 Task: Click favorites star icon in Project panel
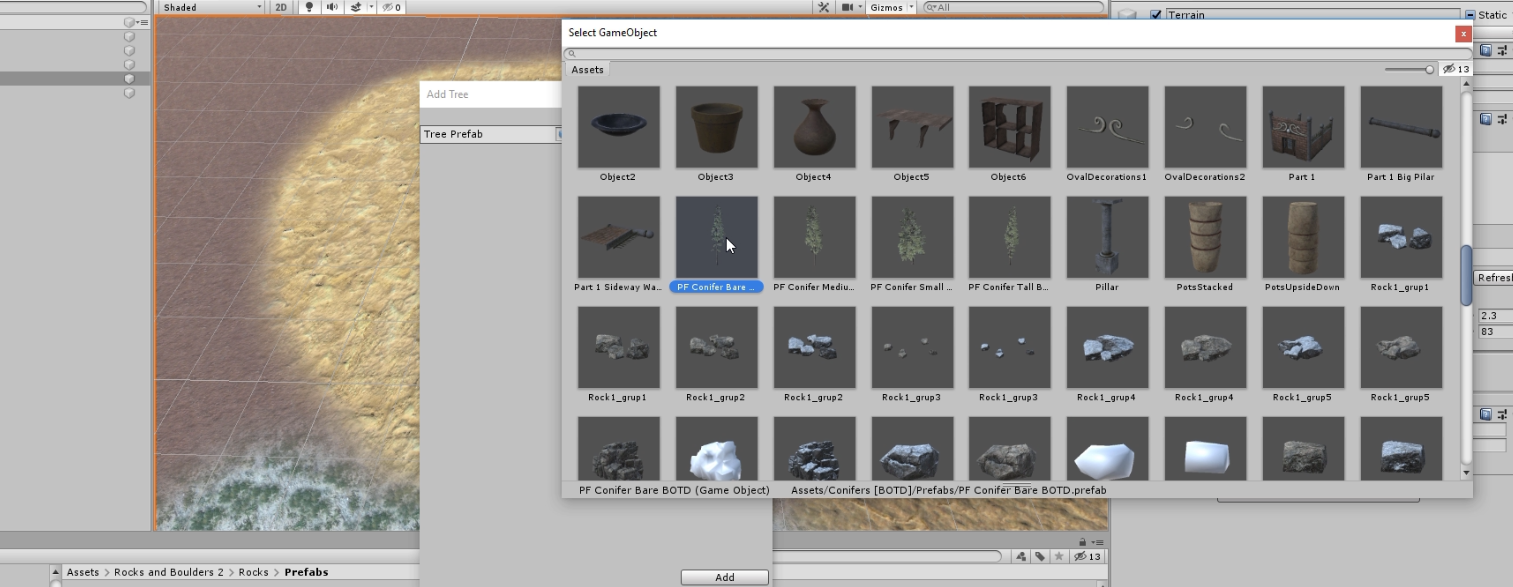[1058, 556]
